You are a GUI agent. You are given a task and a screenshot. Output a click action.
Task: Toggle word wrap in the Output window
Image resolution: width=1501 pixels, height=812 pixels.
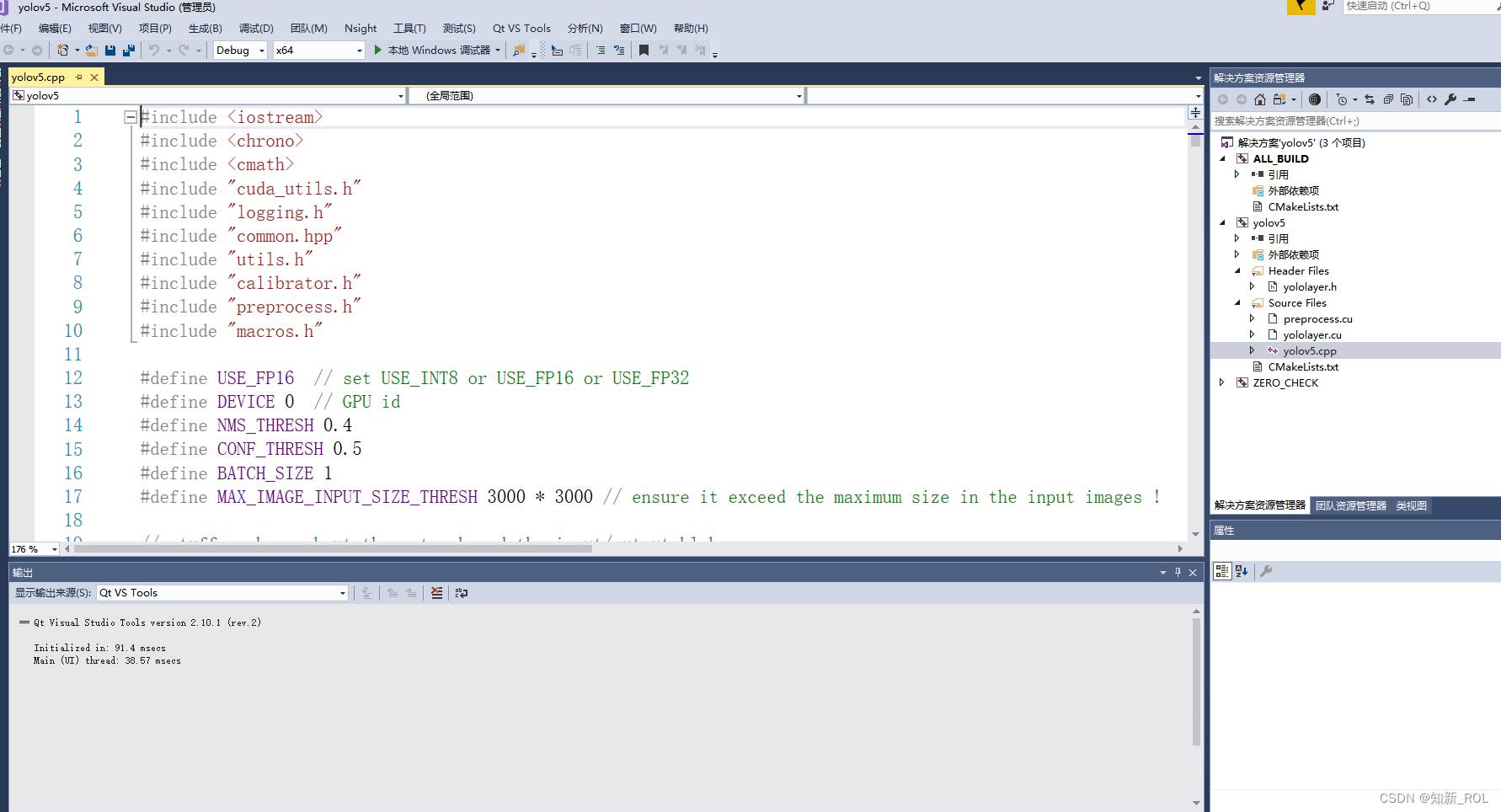click(462, 592)
